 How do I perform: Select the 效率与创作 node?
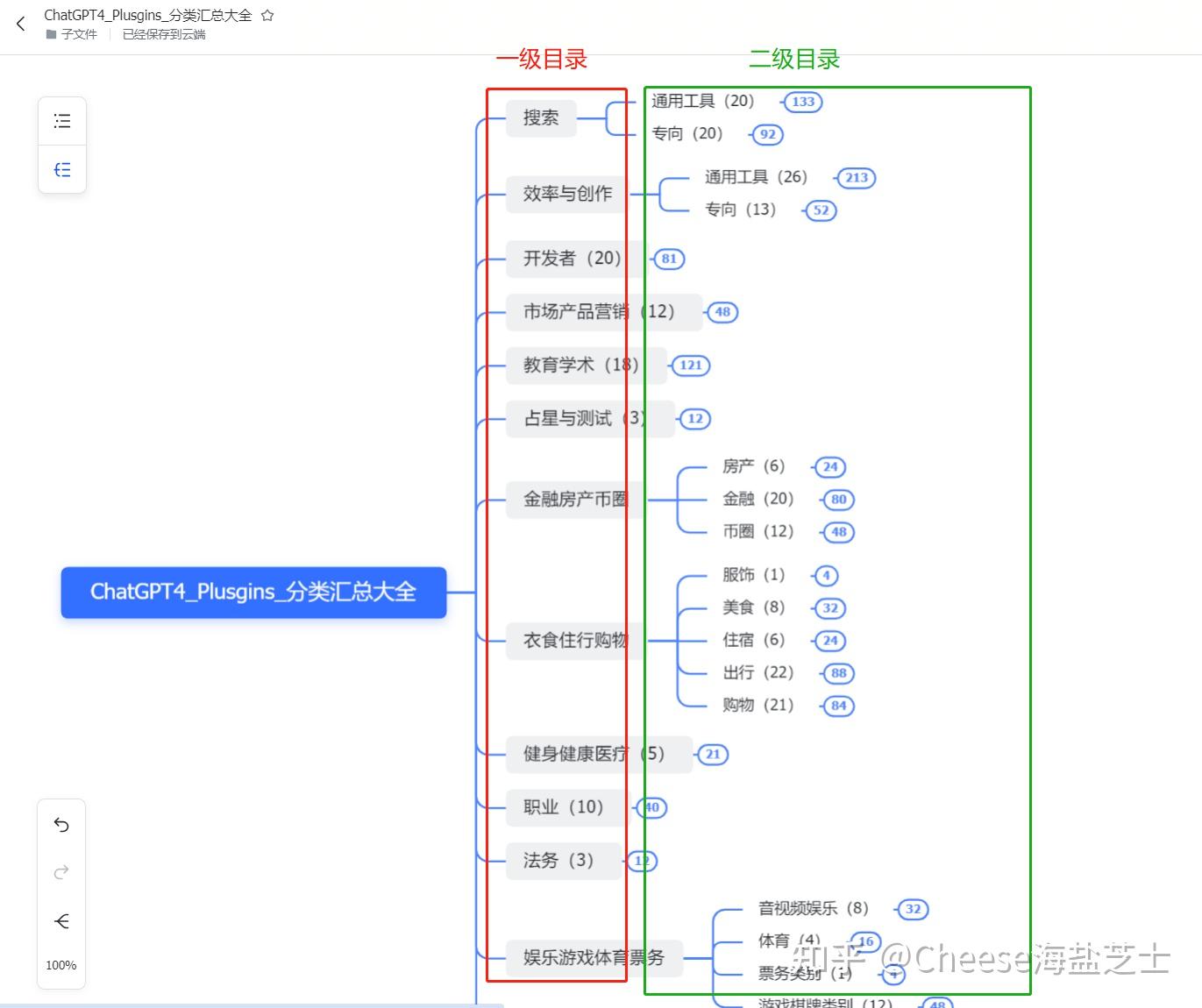567,194
